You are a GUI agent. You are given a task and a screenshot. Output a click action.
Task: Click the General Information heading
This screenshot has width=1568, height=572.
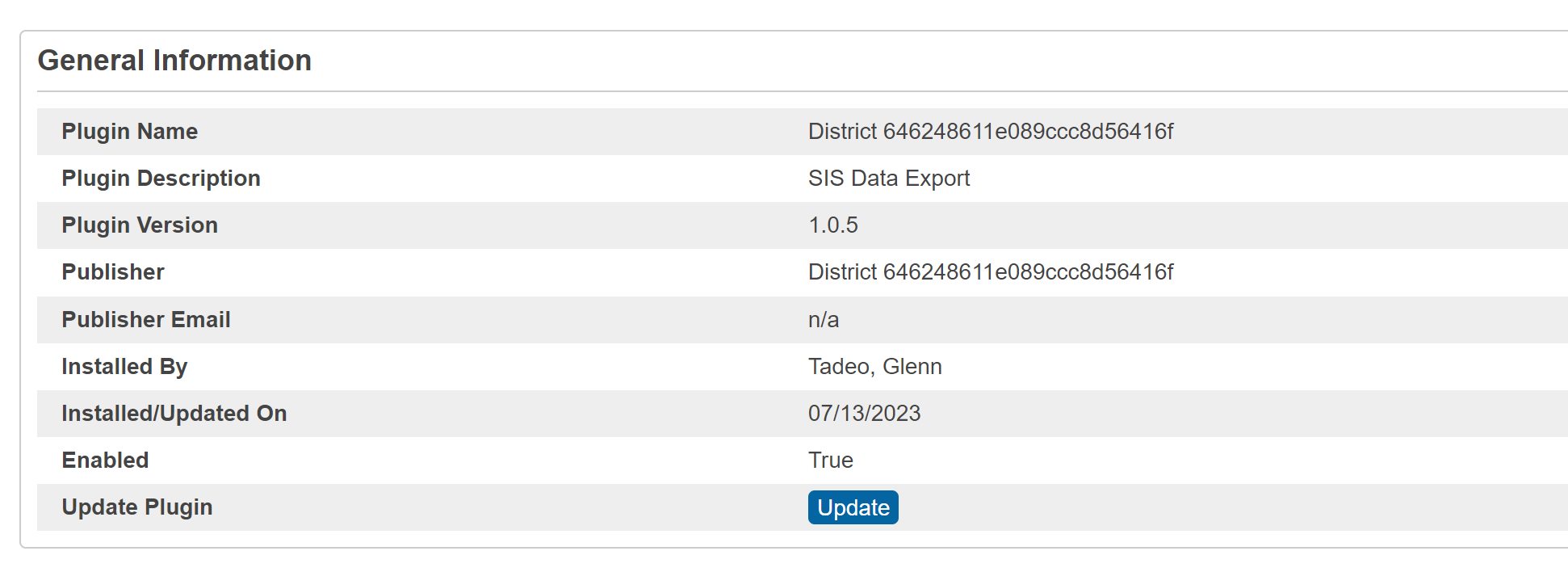pyautogui.click(x=174, y=61)
